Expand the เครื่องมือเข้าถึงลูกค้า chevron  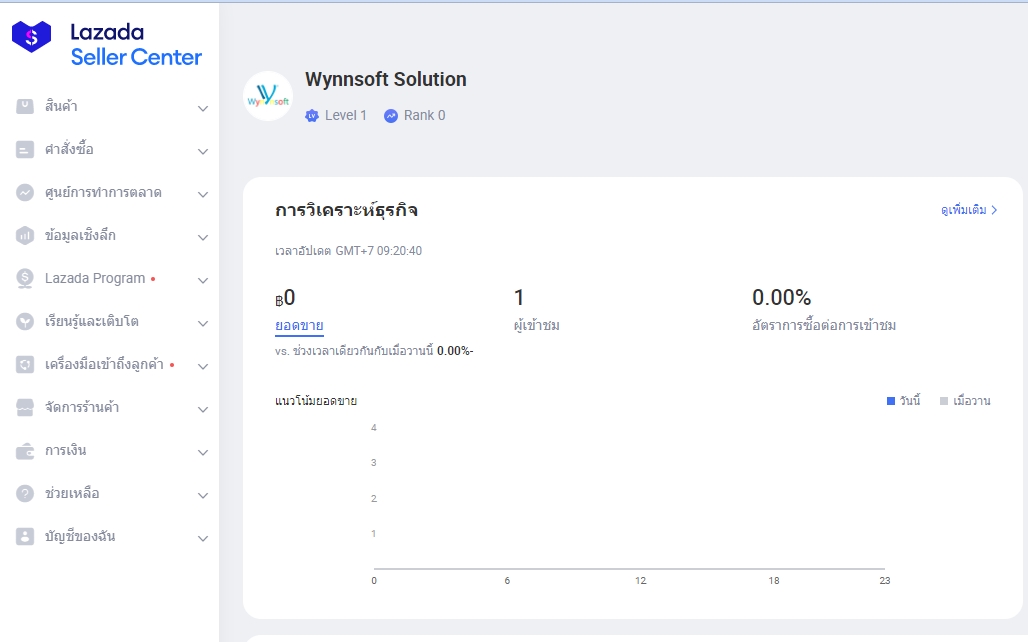tap(203, 366)
